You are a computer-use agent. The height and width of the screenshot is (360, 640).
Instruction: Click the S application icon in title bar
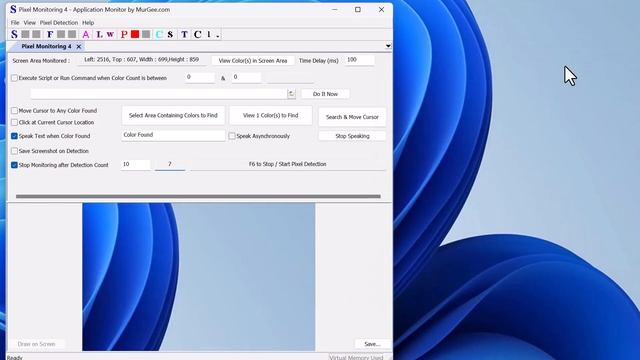pyautogui.click(x=13, y=9)
